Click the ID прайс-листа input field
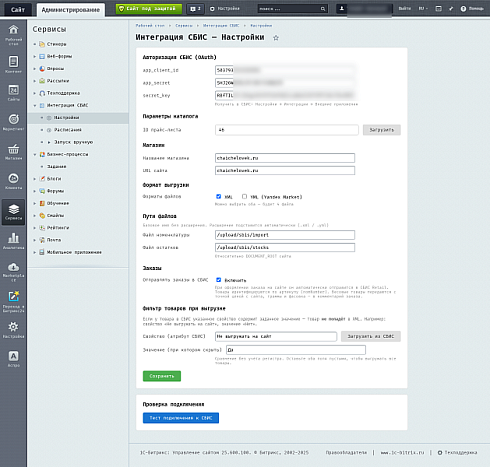This screenshot has width=490, height=467. point(287,130)
